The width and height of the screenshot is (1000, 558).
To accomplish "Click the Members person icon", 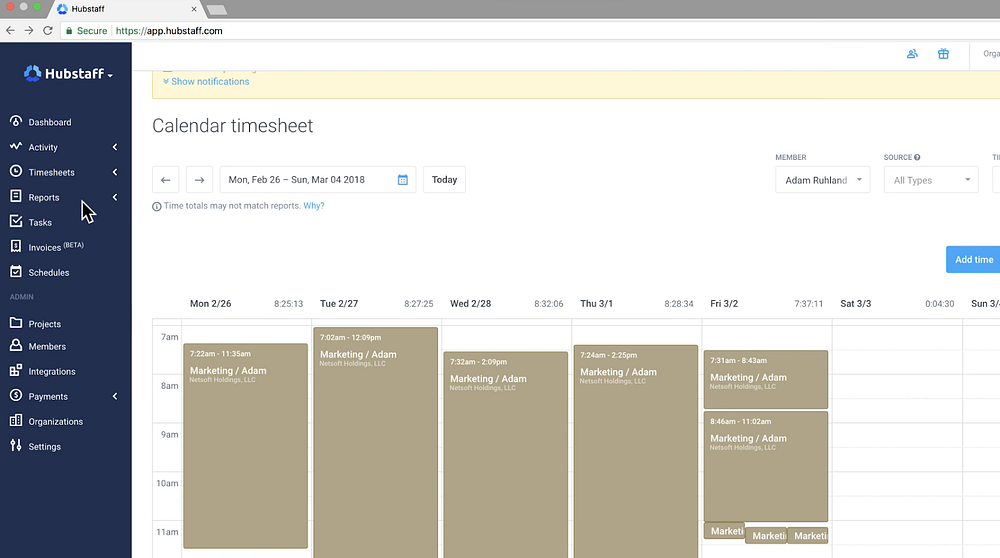I will [x=16, y=345].
